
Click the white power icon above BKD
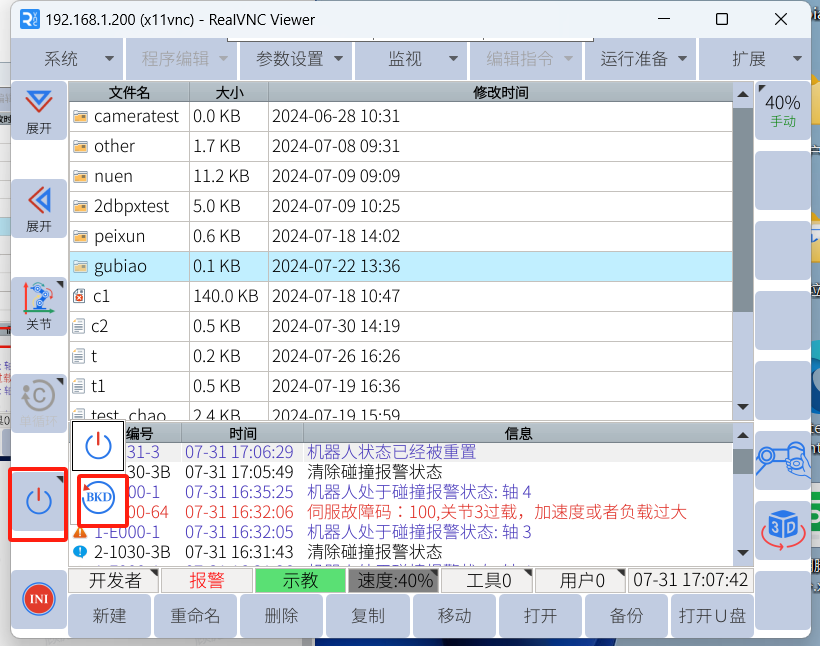[x=98, y=446]
